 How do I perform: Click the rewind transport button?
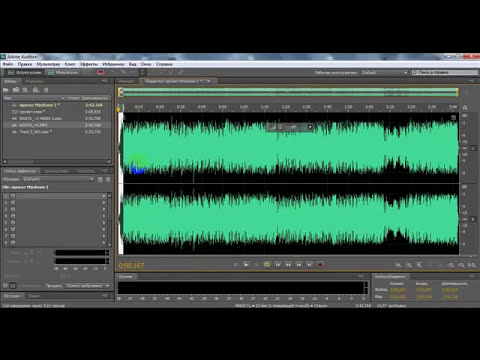[288, 265]
